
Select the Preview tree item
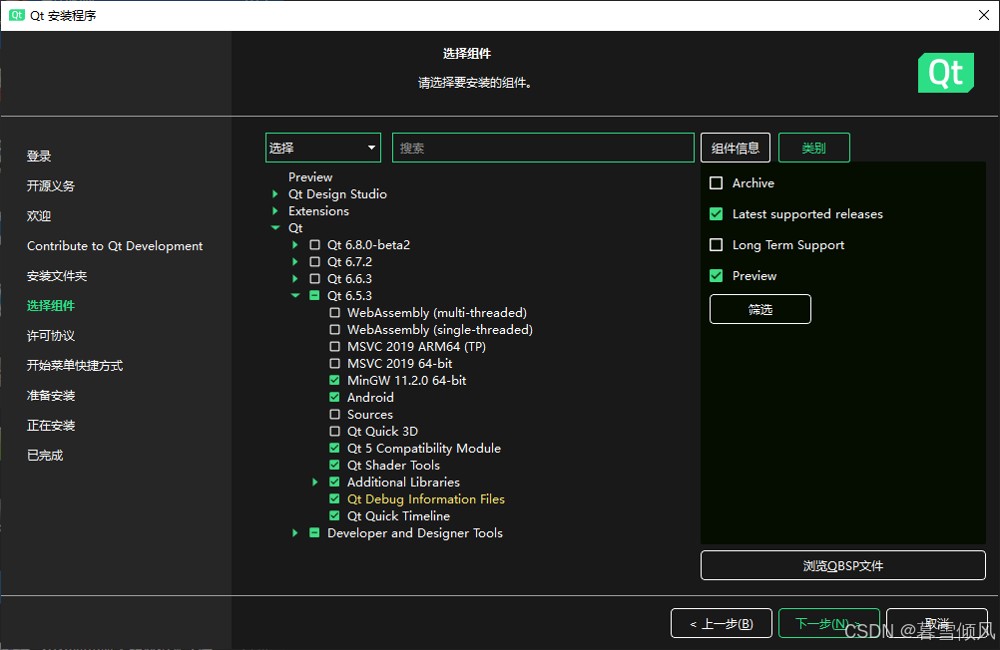[x=310, y=177]
